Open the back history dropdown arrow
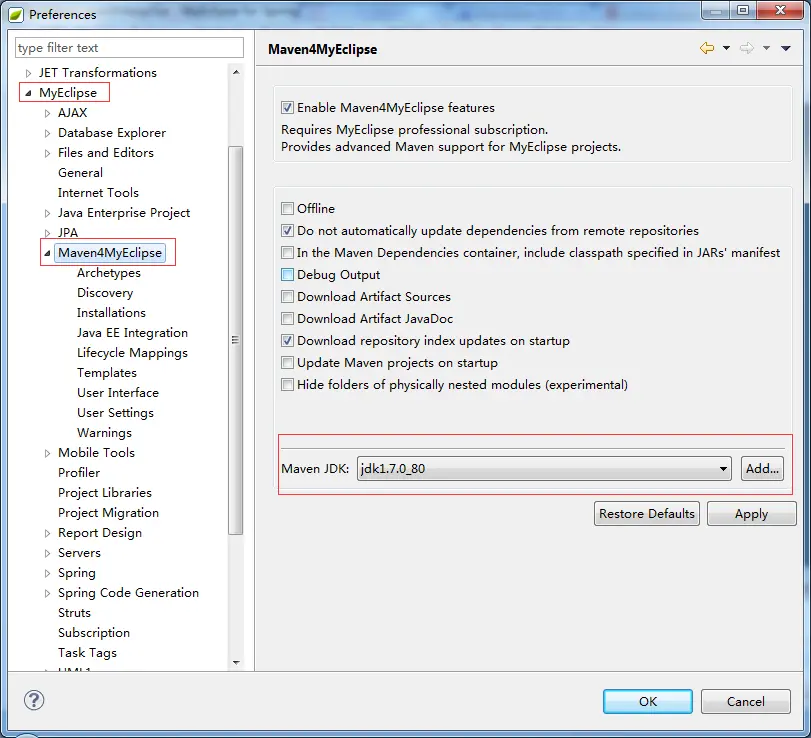This screenshot has width=811, height=738. tap(726, 48)
